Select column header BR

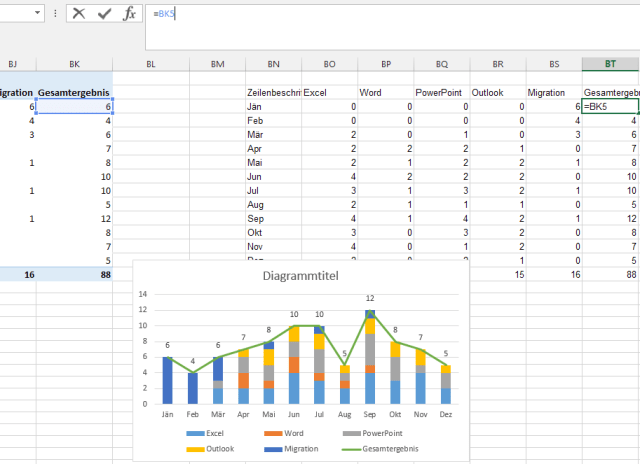pyautogui.click(x=498, y=64)
